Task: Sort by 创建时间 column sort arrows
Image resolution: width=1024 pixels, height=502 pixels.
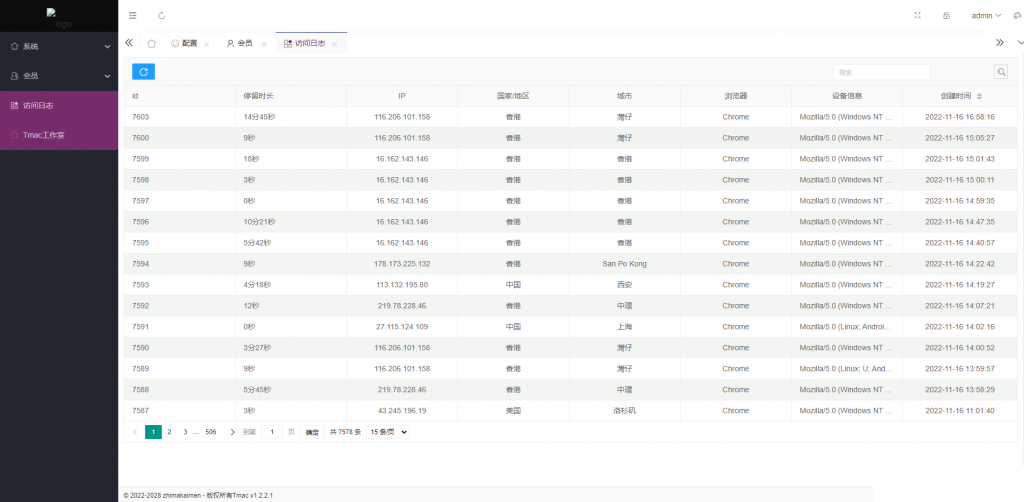Action: click(x=979, y=96)
